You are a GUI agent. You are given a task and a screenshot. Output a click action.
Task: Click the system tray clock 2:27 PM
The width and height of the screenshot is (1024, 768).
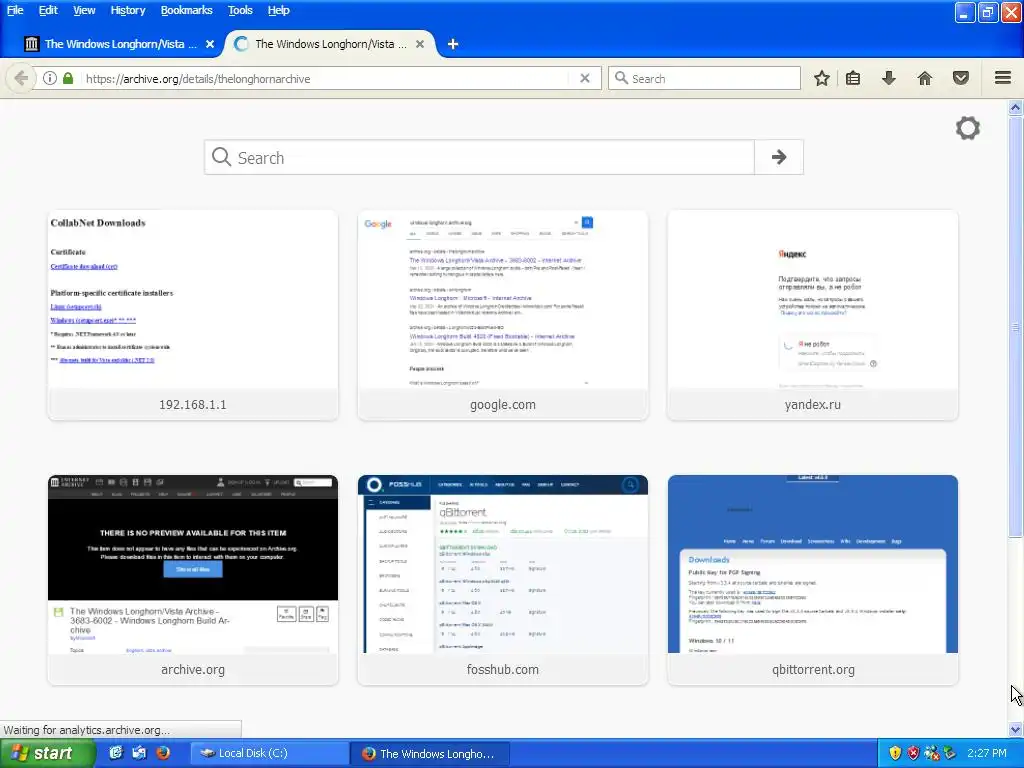(987, 754)
